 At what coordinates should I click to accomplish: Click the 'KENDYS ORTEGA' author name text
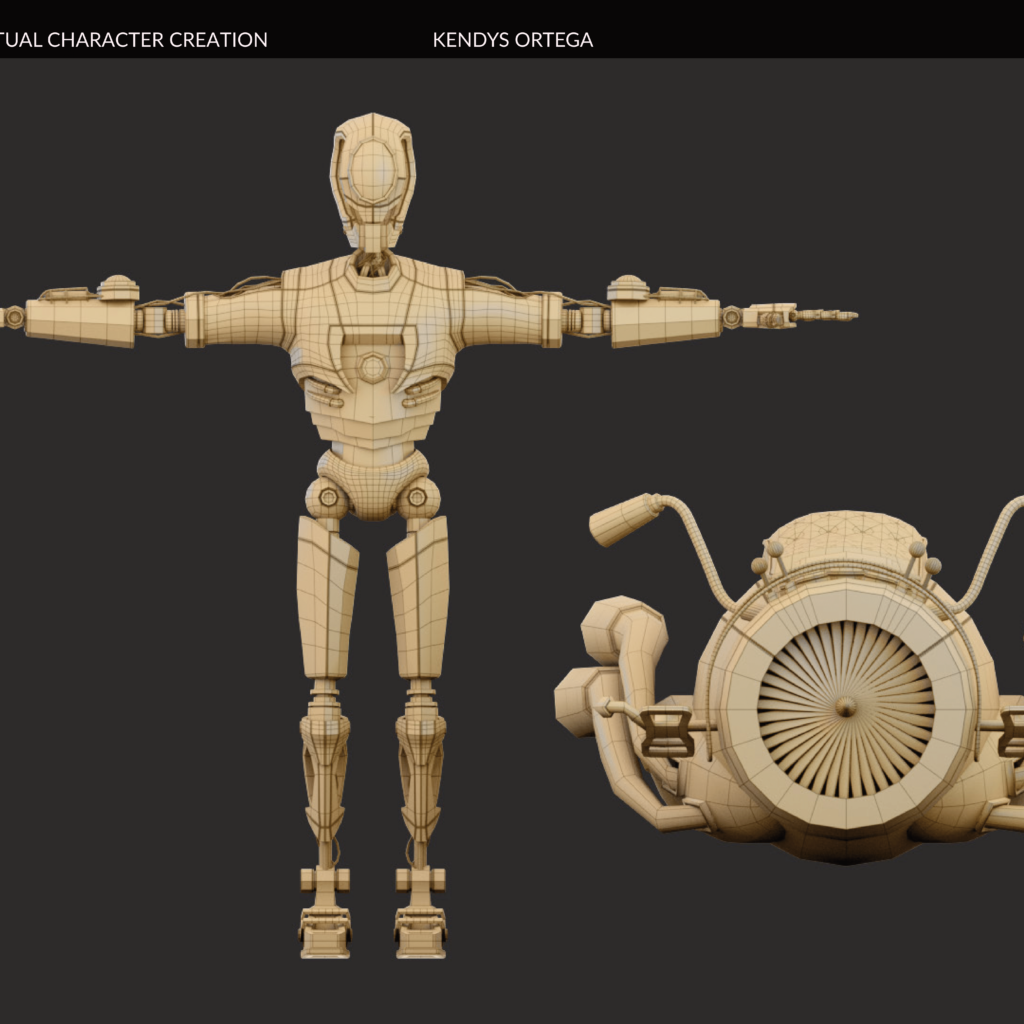point(513,40)
